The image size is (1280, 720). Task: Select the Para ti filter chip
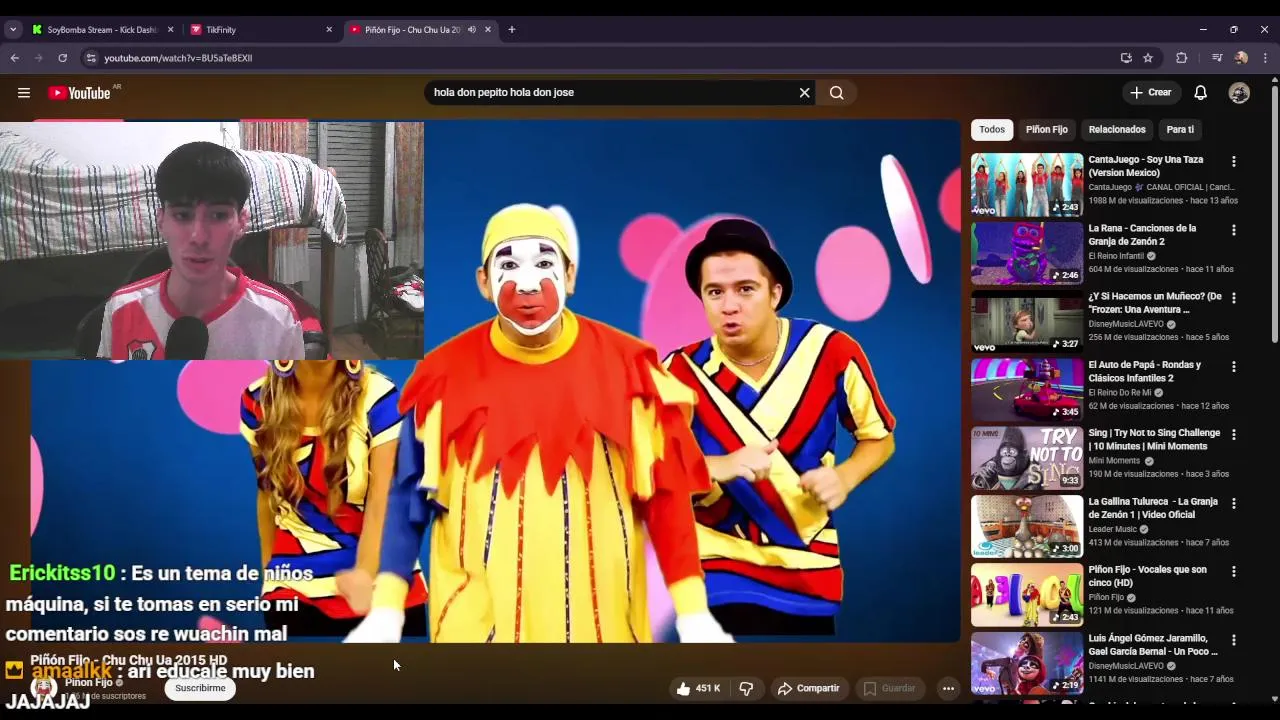pos(1180,130)
